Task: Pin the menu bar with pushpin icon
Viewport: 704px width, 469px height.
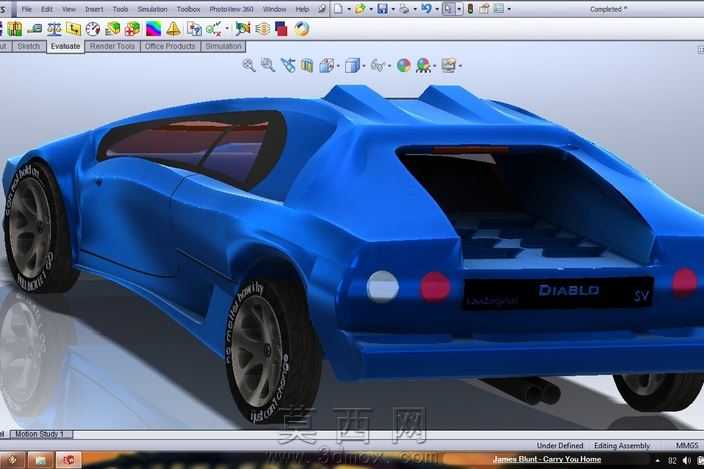Action: click(321, 9)
